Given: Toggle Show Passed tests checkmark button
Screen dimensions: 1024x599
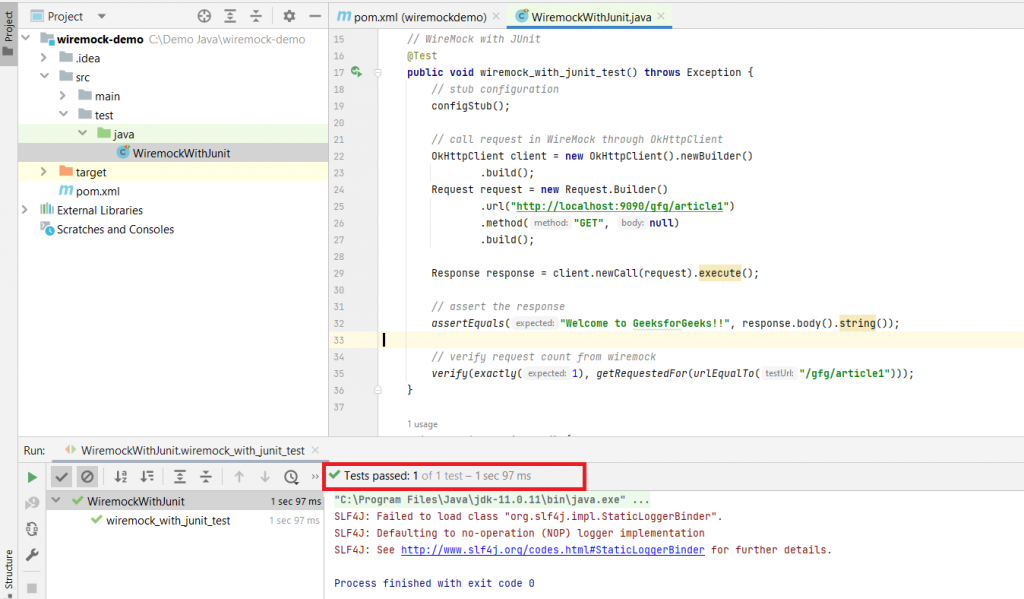Looking at the screenshot, I should pos(62,477).
